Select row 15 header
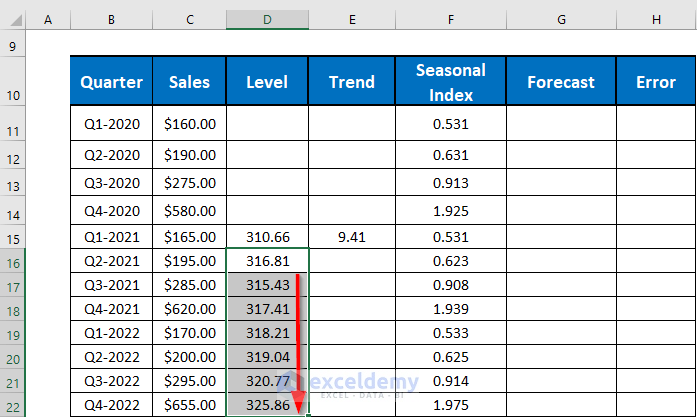The height and width of the screenshot is (417, 697). pyautogui.click(x=13, y=238)
